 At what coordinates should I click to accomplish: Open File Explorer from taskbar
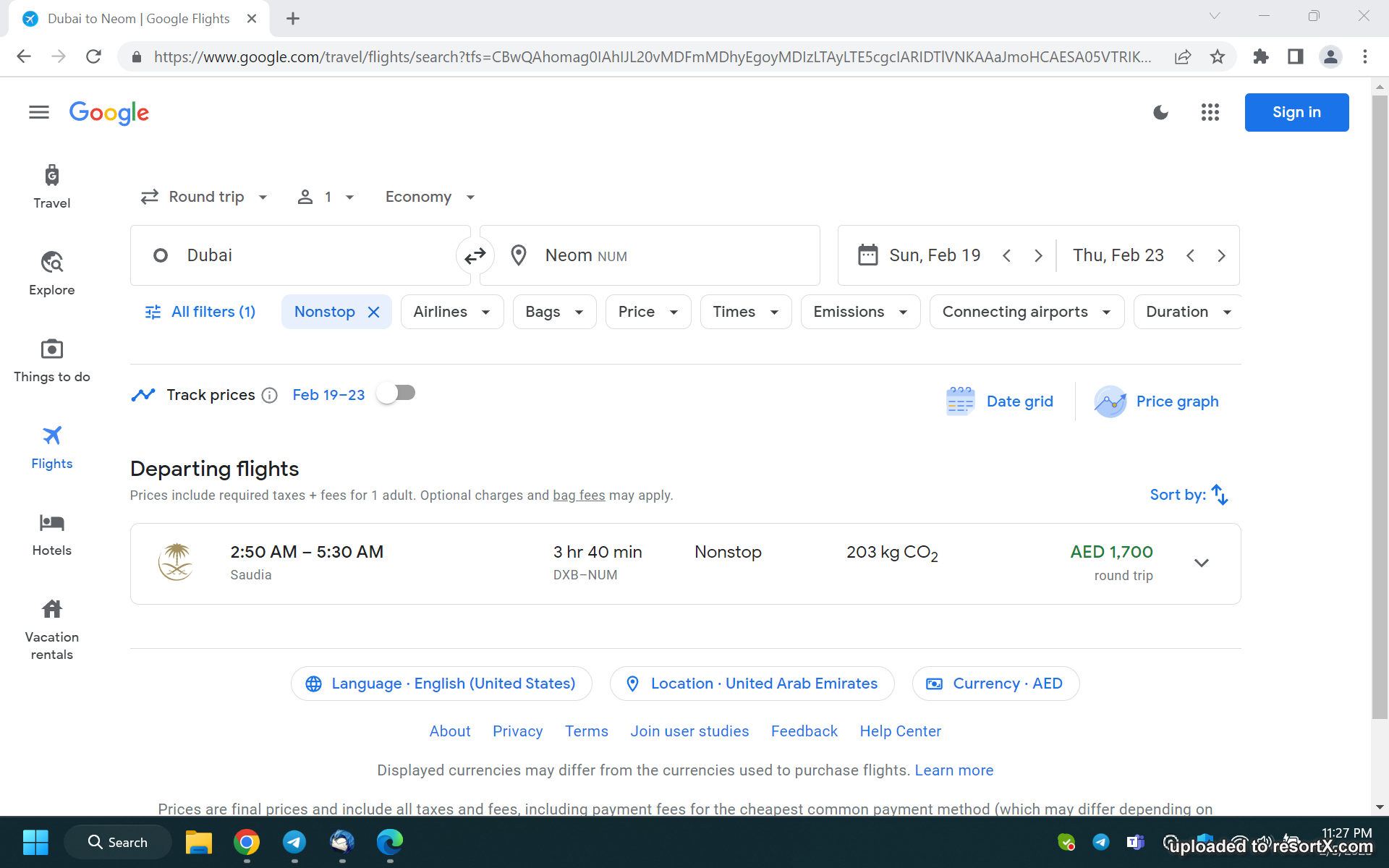(x=198, y=842)
